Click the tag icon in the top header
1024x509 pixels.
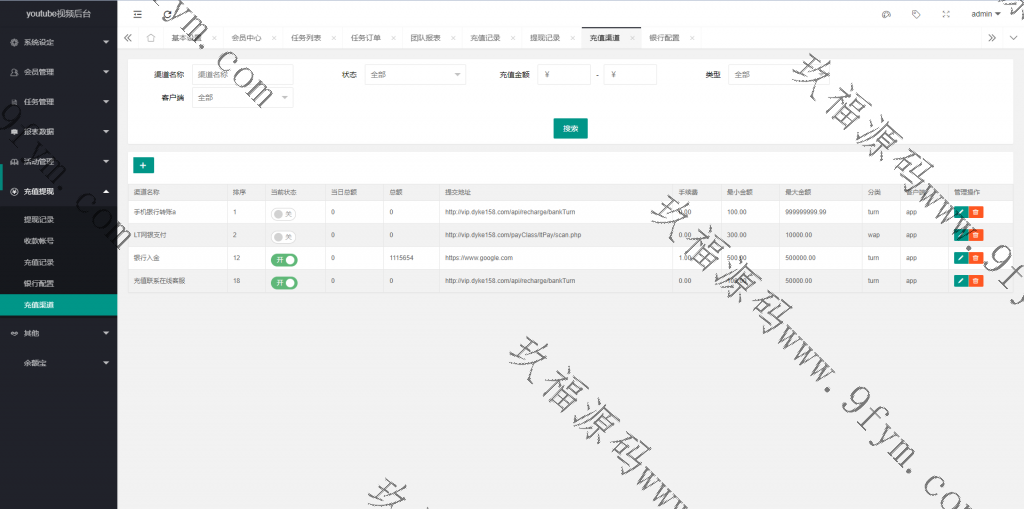coord(916,14)
